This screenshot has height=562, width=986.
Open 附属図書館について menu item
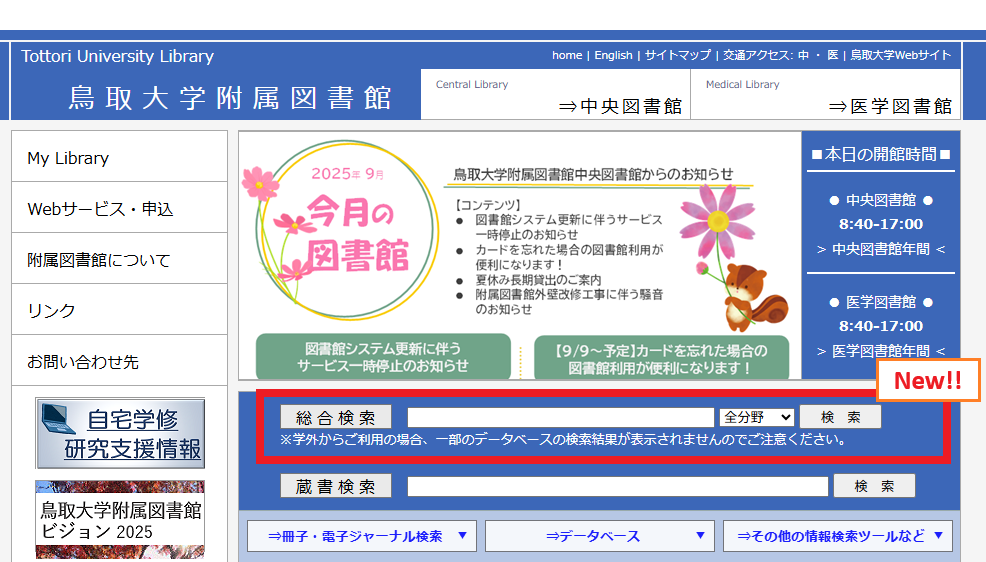pos(119,259)
